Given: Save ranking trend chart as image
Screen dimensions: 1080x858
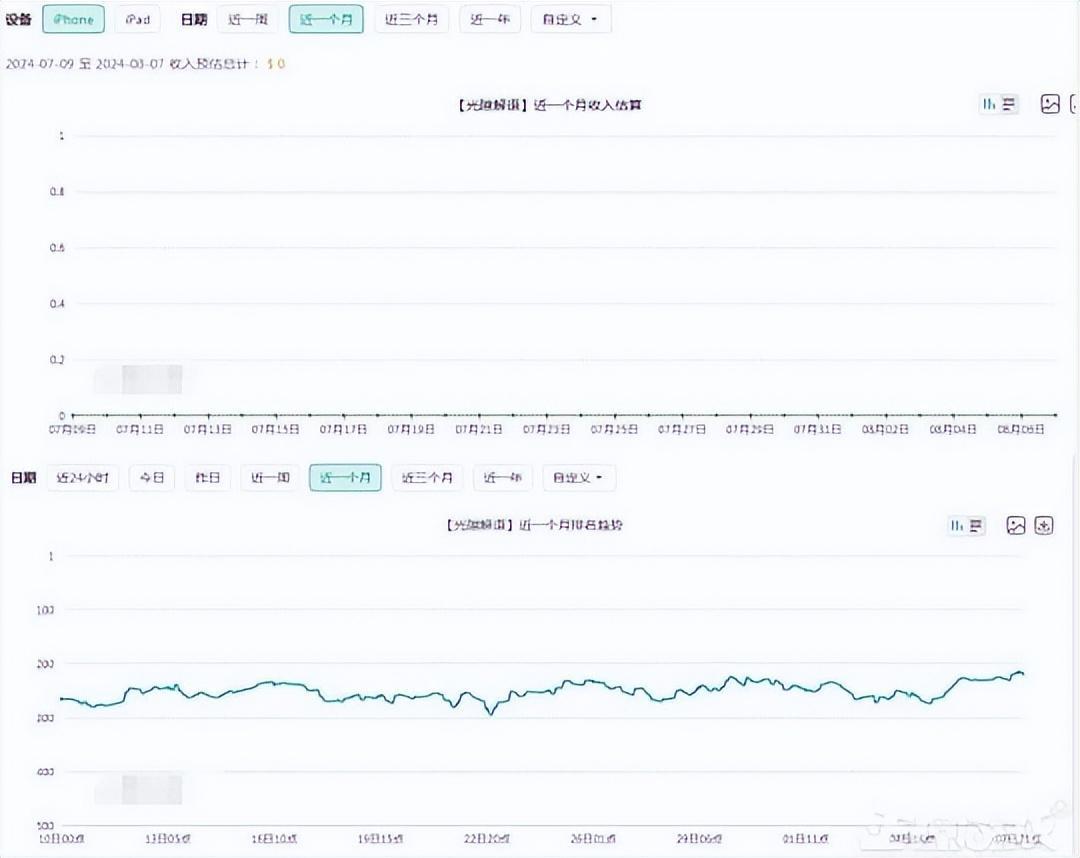Looking at the screenshot, I should coord(1016,526).
